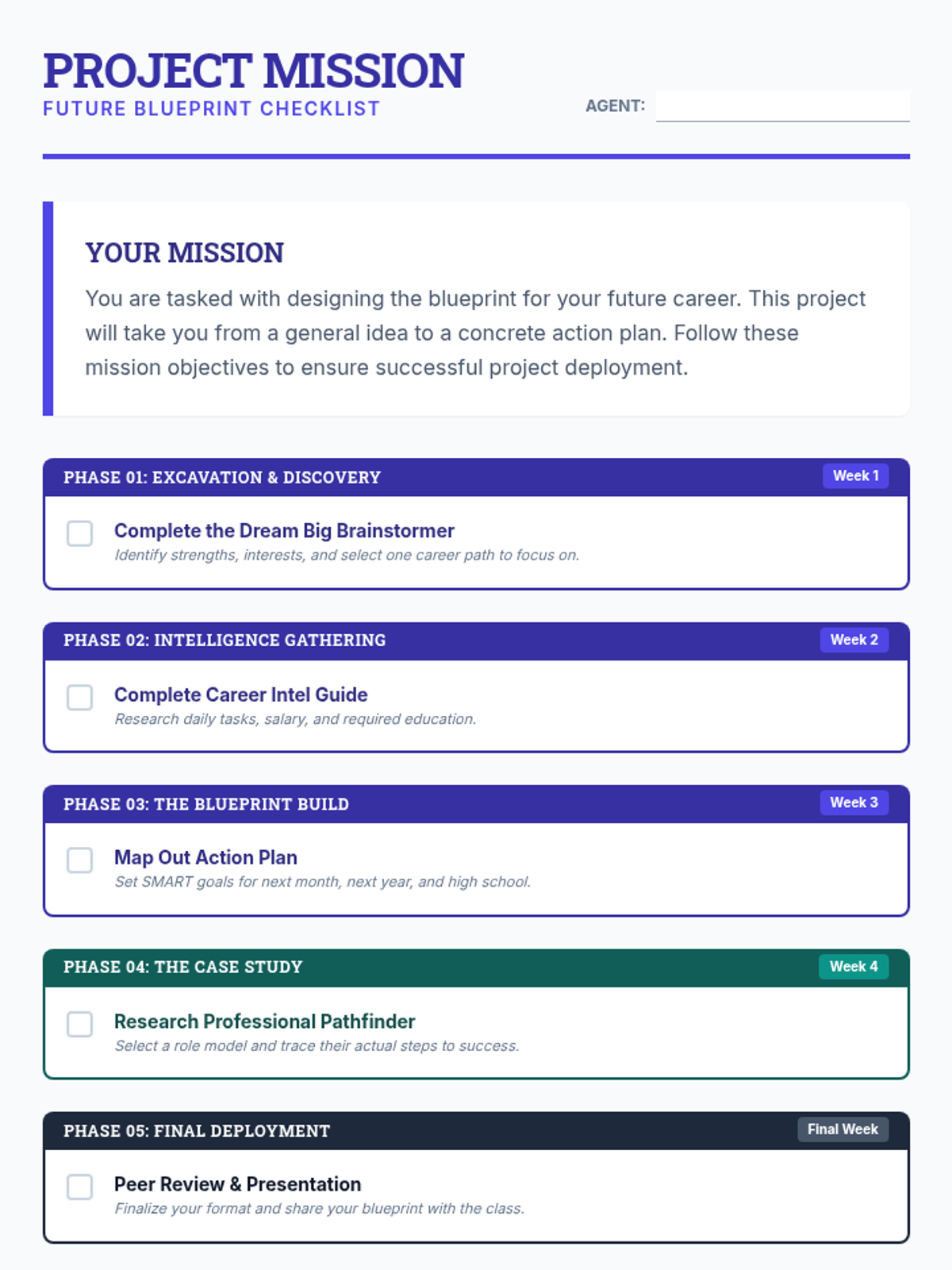Select the Week 2 badge
Screen dimensions: 952x1270
854,640
